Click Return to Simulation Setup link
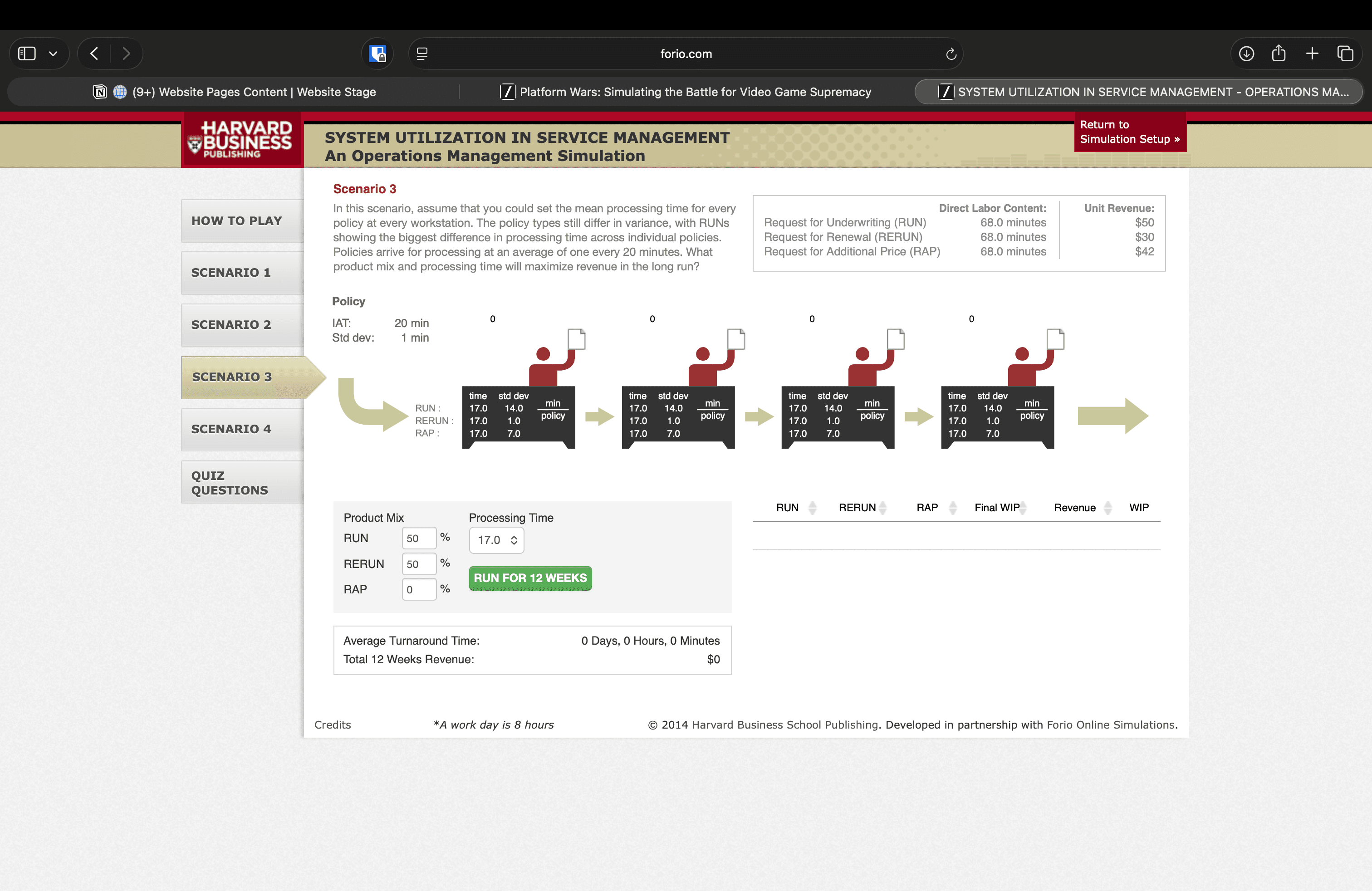Viewport: 1372px width, 891px height. click(1129, 132)
